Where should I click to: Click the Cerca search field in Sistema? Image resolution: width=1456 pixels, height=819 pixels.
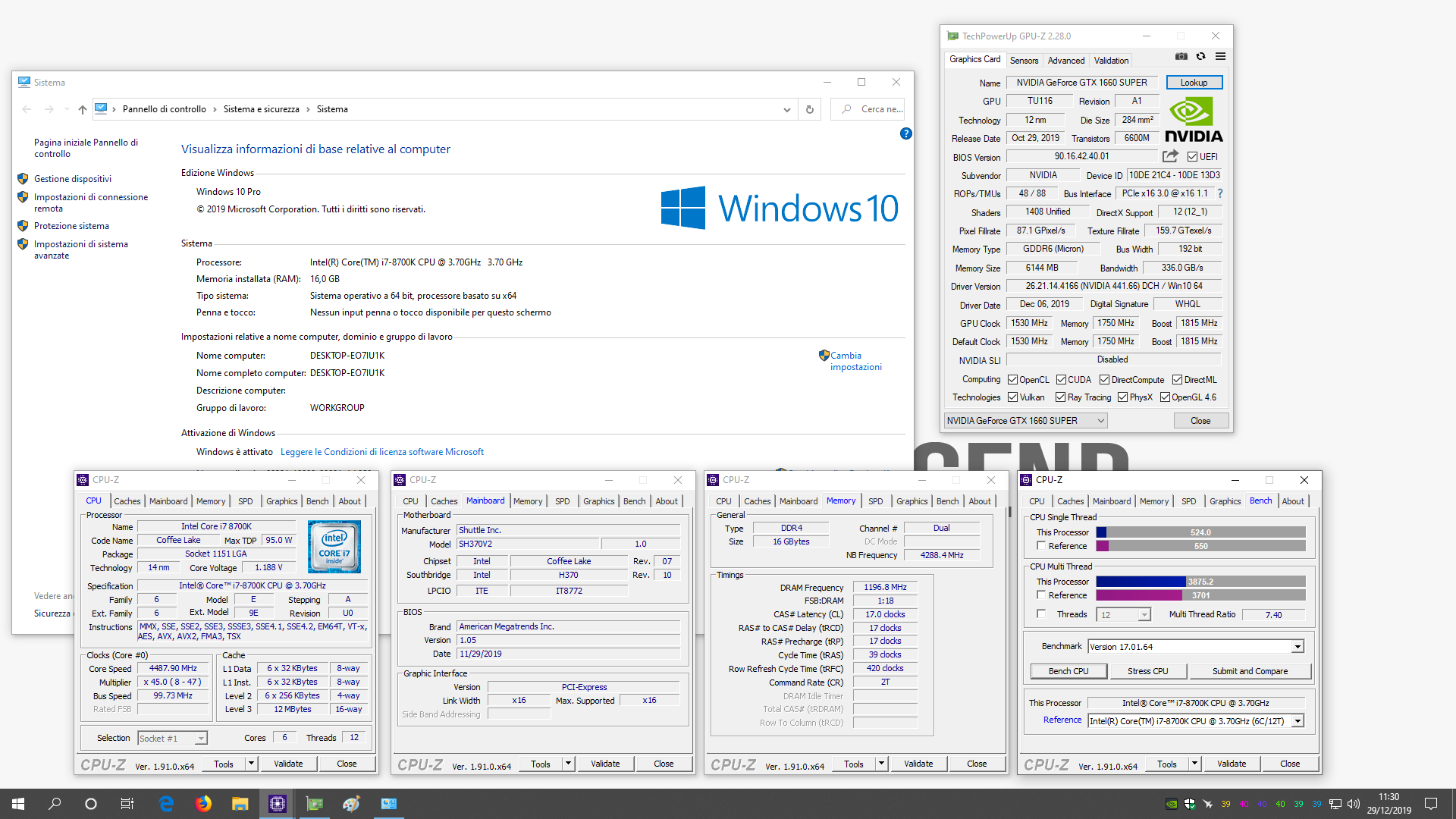click(x=868, y=109)
